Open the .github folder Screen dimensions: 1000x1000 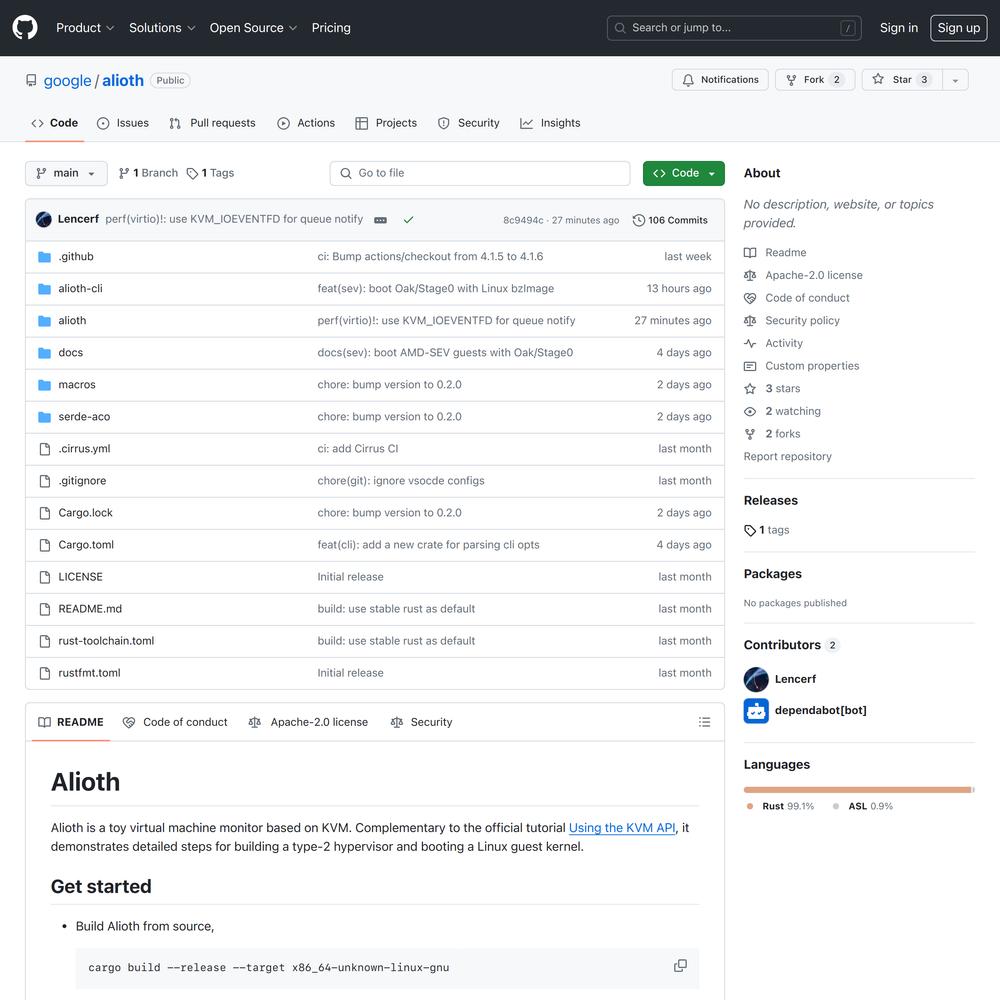pos(76,256)
